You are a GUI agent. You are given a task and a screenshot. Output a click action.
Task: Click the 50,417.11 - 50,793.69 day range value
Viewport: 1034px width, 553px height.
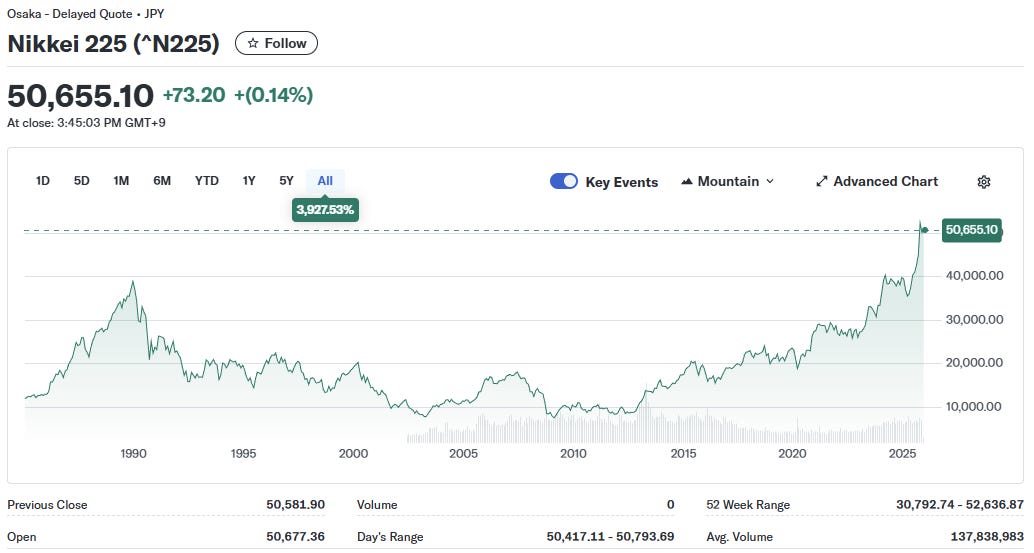[610, 537]
